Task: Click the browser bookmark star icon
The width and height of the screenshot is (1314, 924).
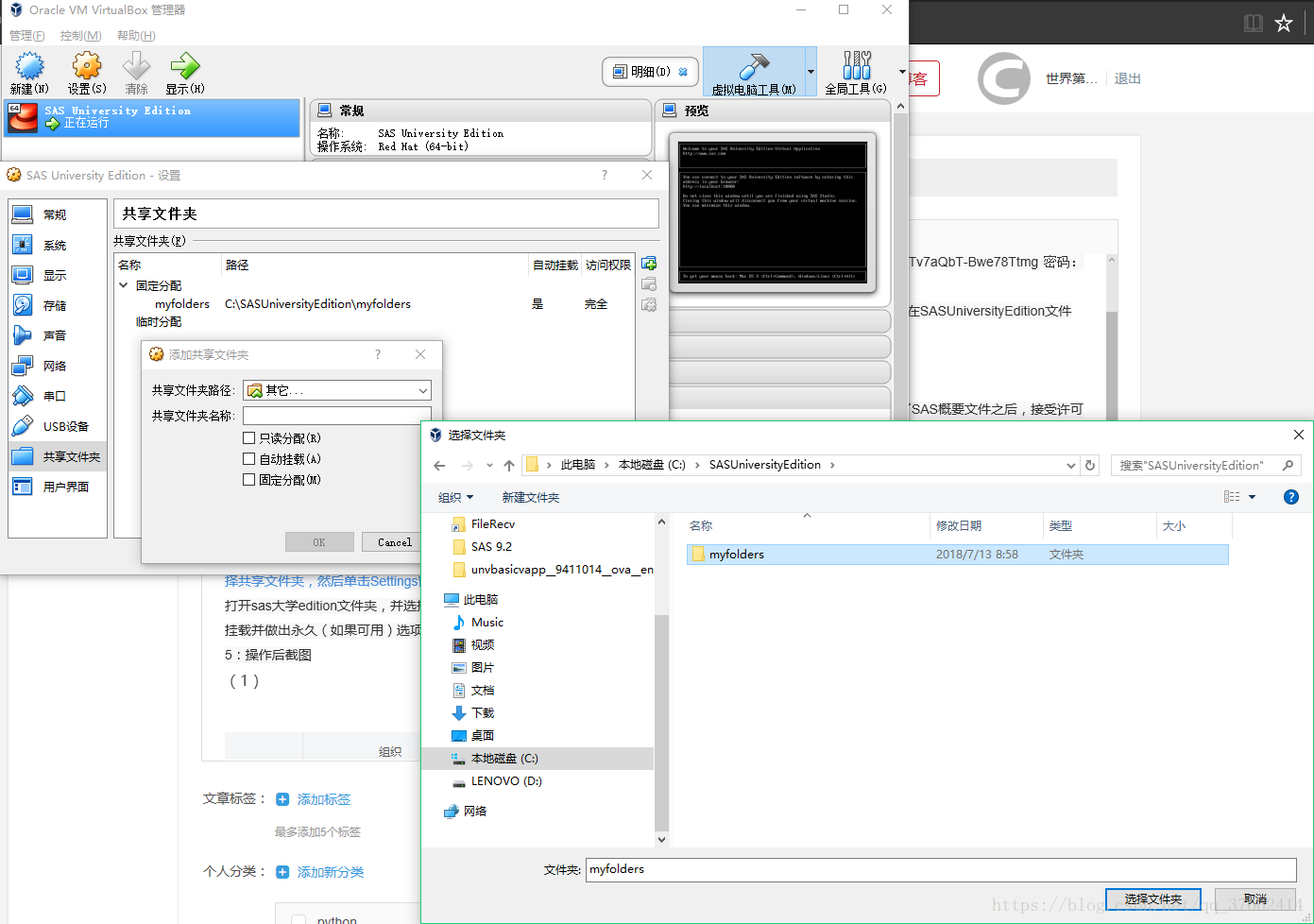Action: tap(1283, 23)
